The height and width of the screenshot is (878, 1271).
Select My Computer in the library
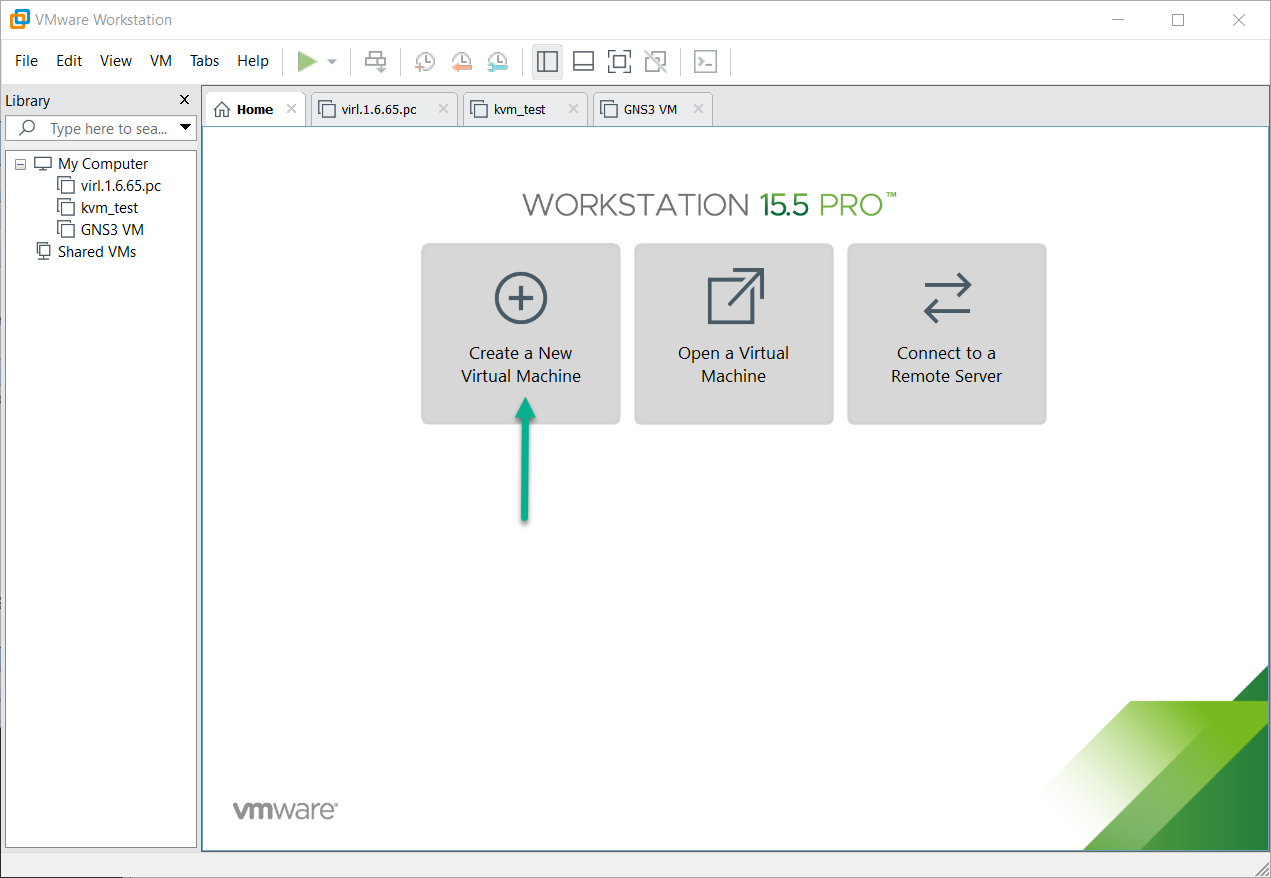(103, 164)
